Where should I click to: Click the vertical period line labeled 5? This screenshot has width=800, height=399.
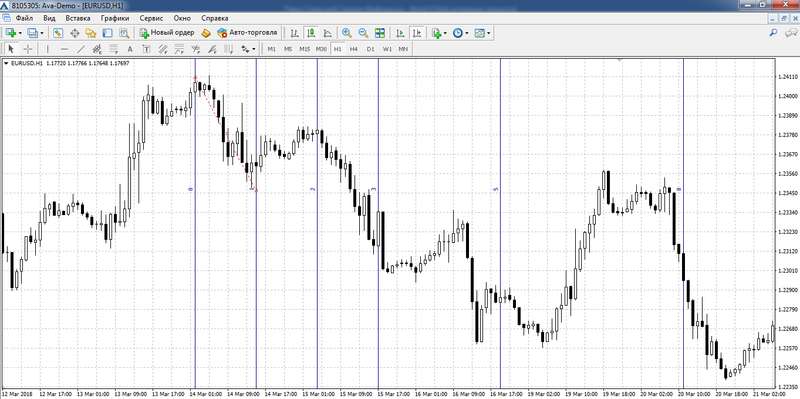click(500, 225)
